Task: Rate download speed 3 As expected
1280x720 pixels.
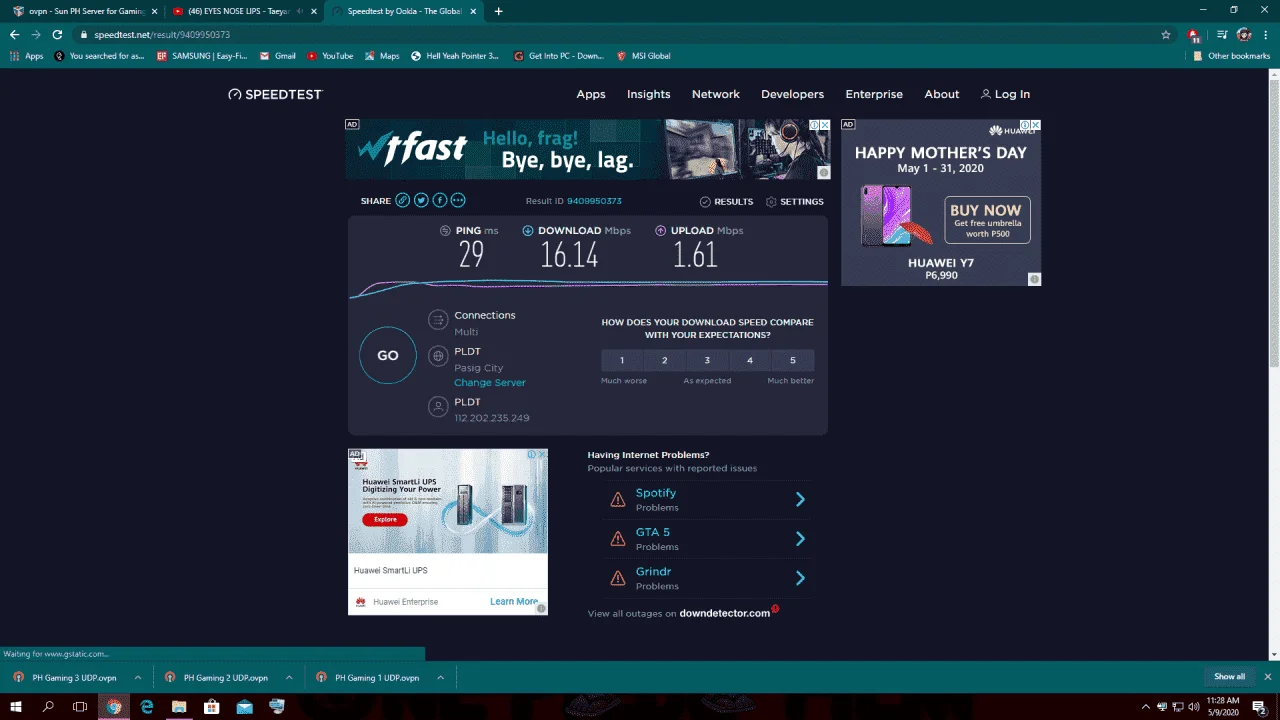Action: [707, 360]
